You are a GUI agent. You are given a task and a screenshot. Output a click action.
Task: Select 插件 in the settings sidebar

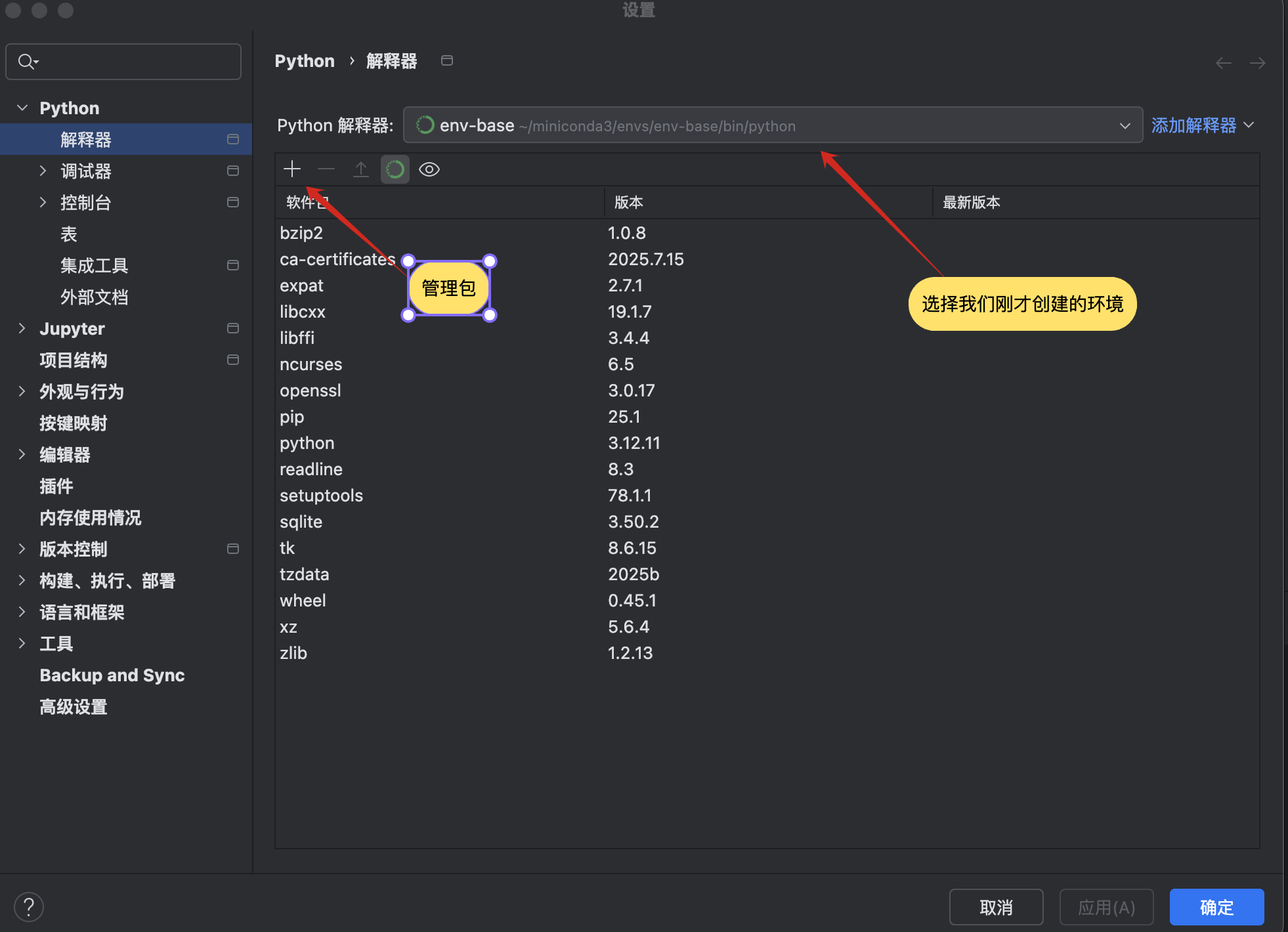pyautogui.click(x=56, y=486)
